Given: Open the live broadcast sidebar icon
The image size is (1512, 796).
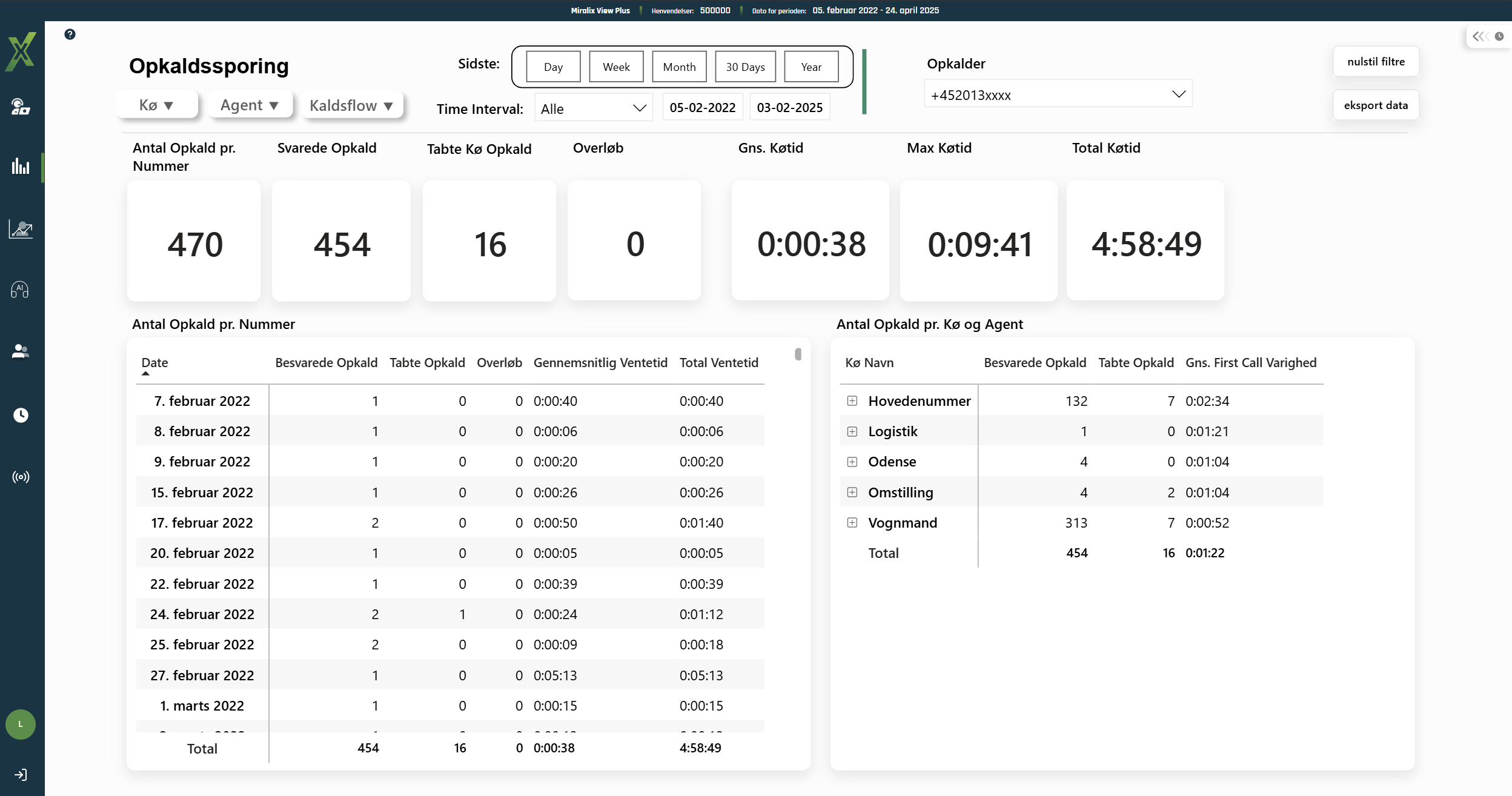Looking at the screenshot, I should coord(21,477).
